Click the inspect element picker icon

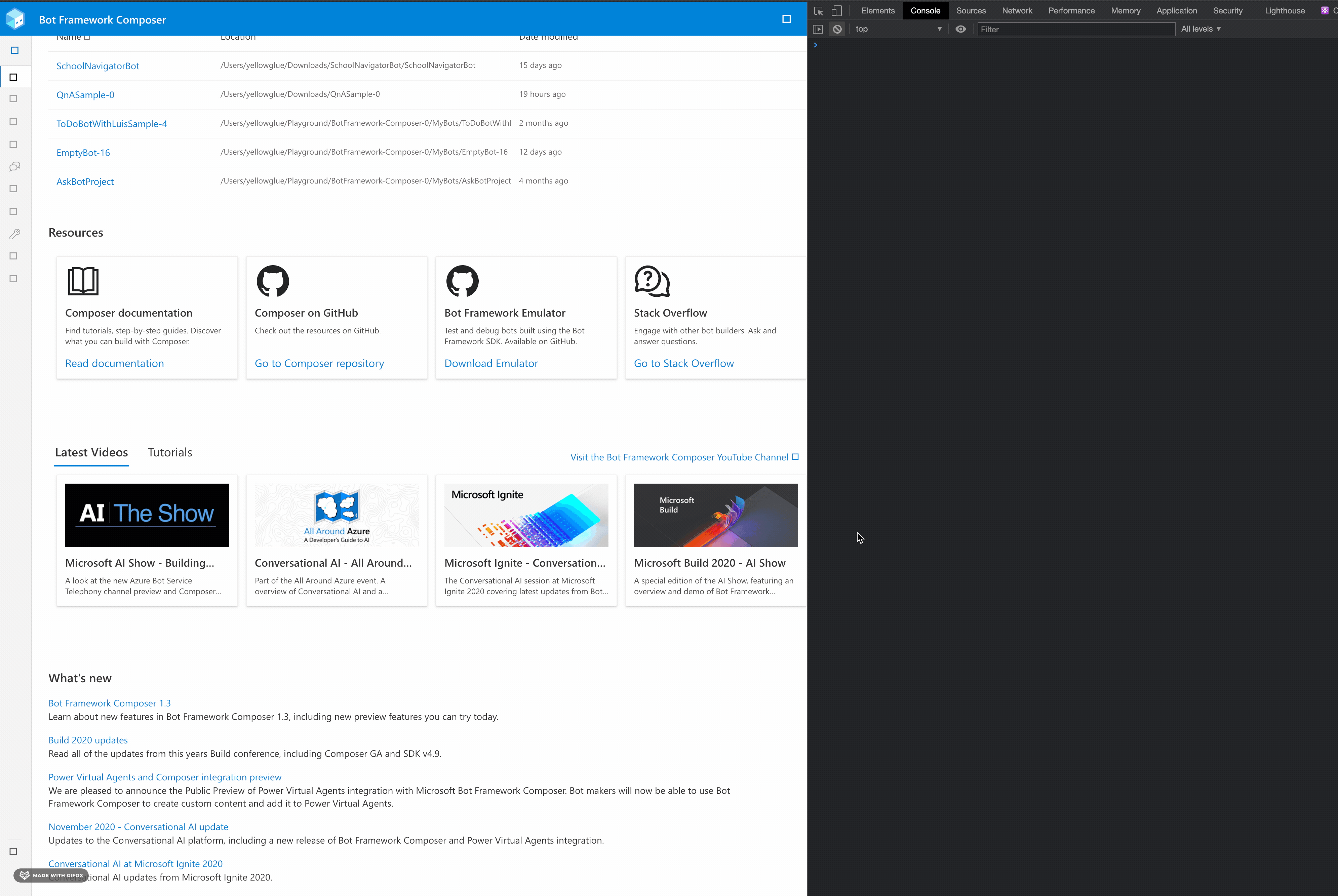pyautogui.click(x=819, y=11)
